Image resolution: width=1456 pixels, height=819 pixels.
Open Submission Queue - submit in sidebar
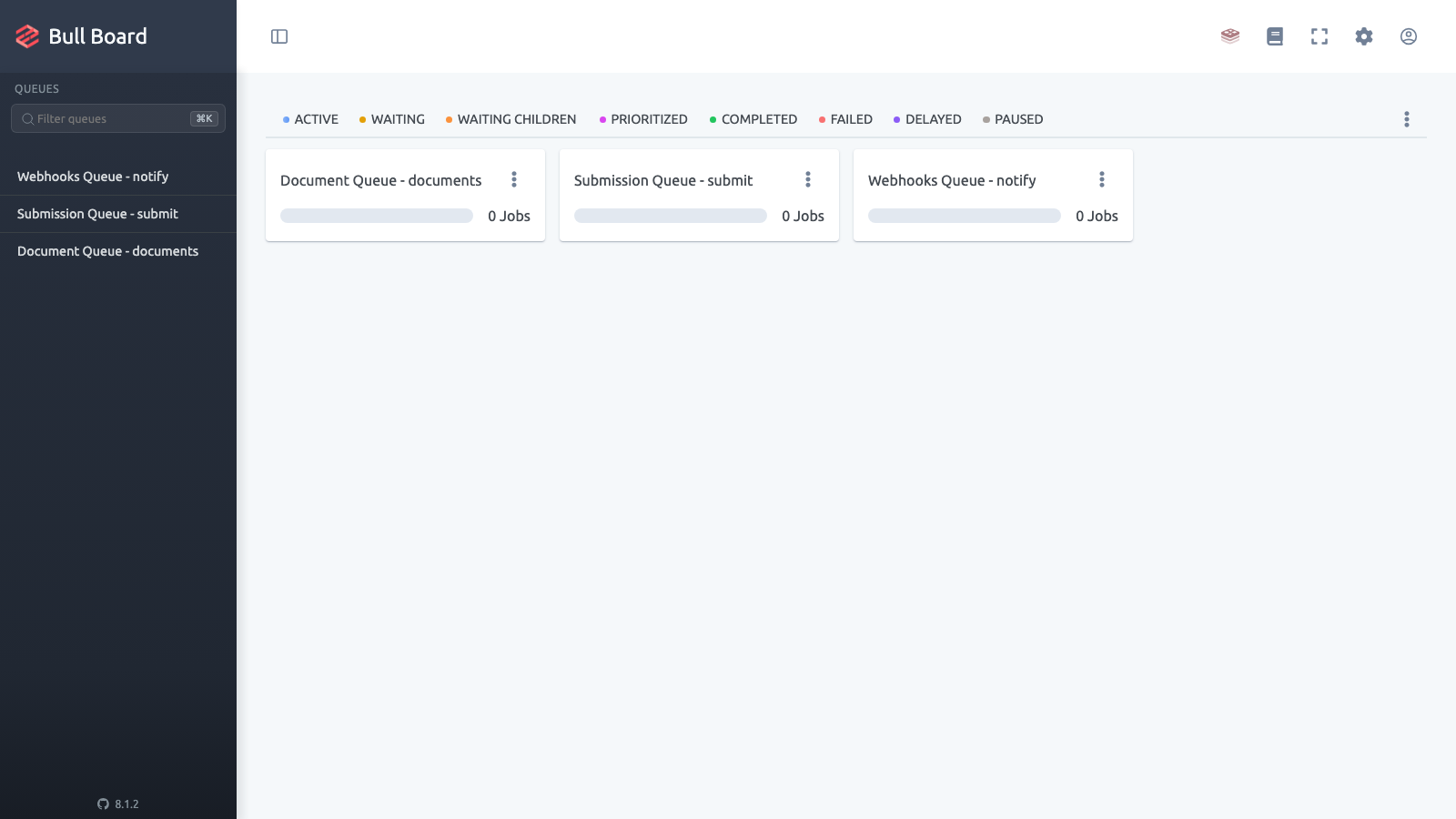point(118,214)
